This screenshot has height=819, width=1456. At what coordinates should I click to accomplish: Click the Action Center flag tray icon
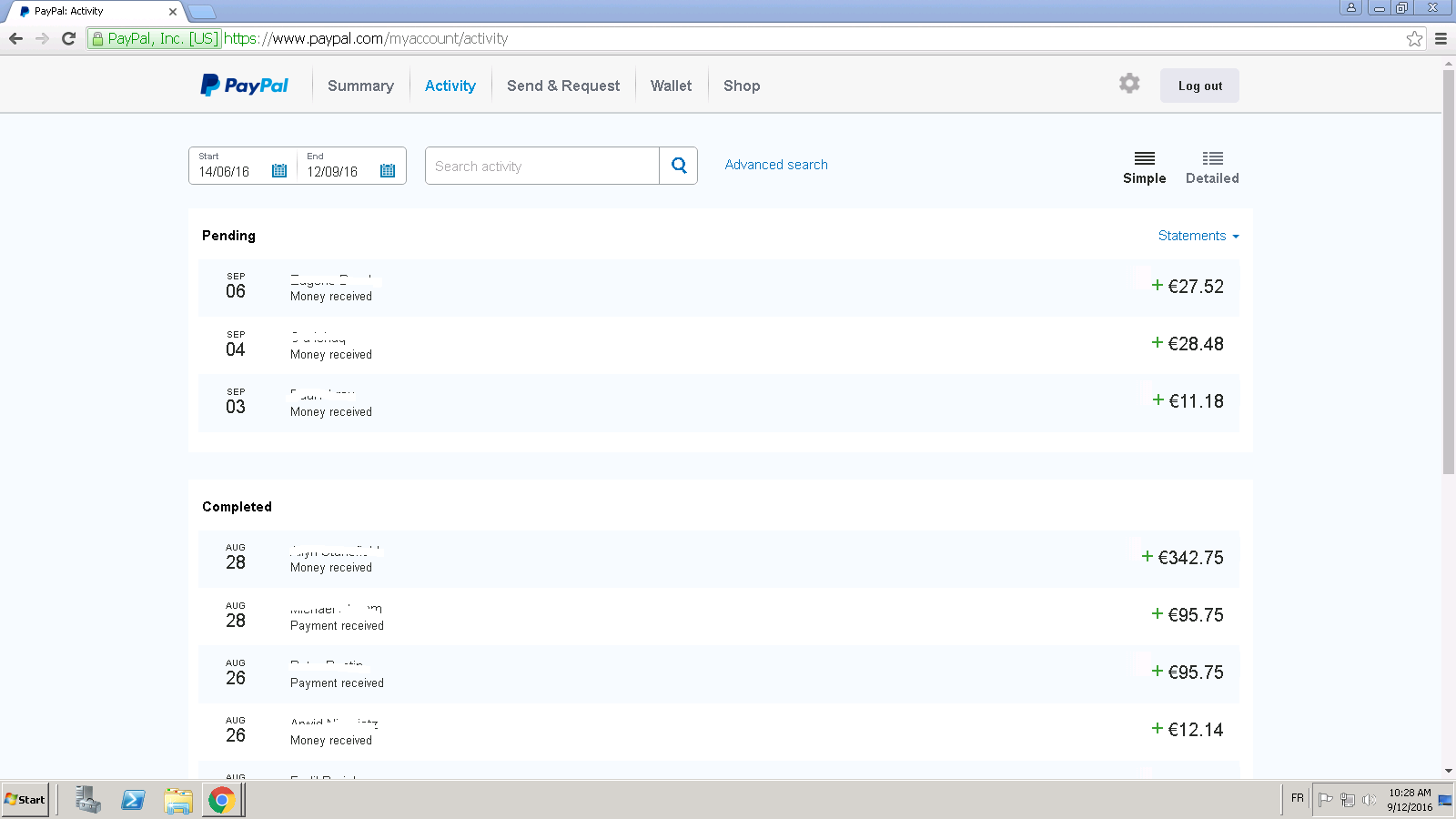[1326, 799]
